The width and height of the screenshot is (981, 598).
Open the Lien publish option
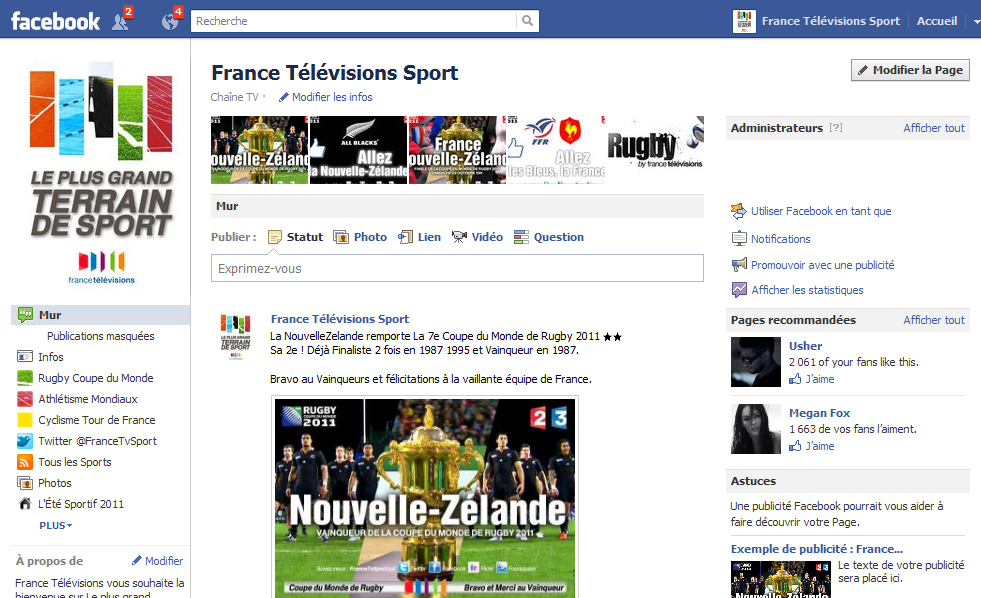point(419,237)
